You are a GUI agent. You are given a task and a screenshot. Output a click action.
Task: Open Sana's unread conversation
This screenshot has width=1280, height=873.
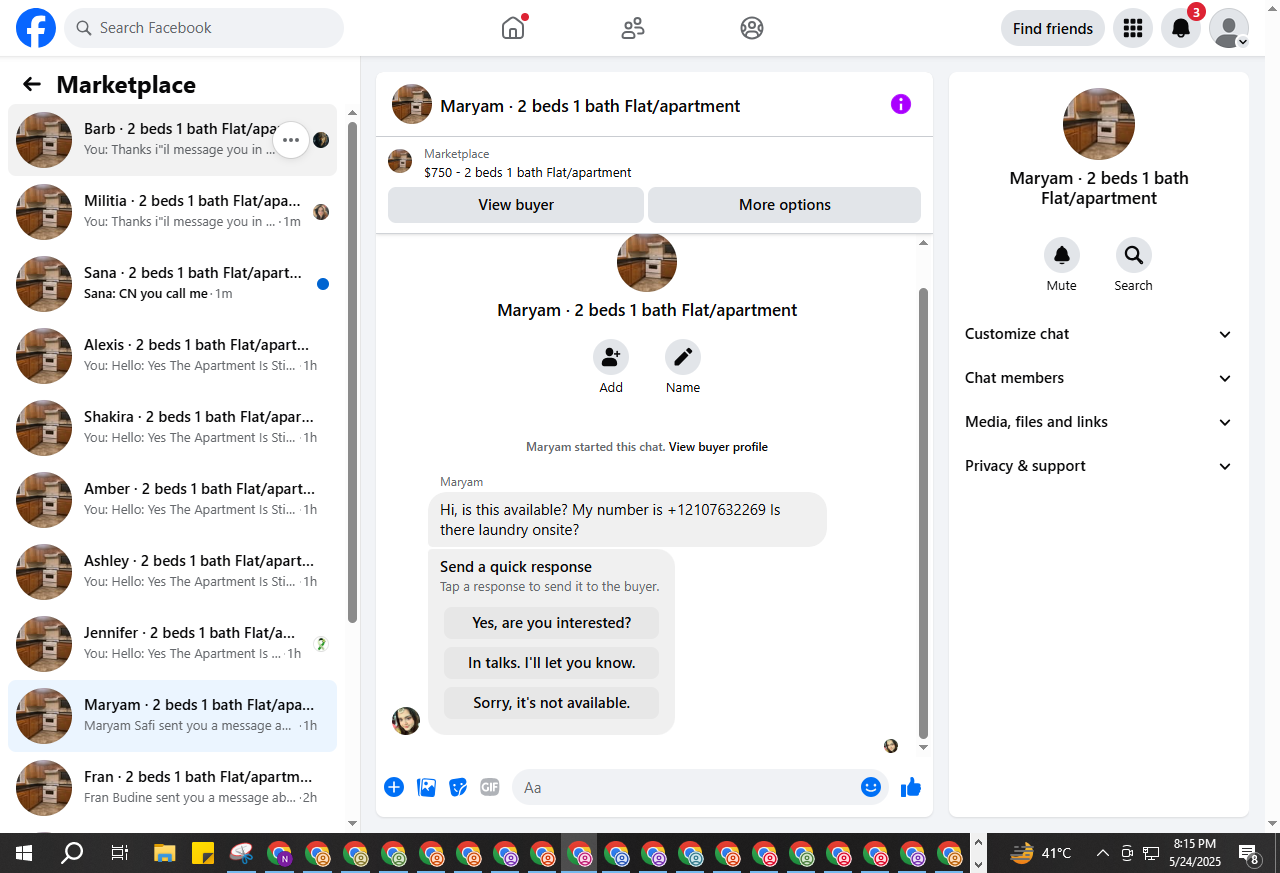pyautogui.click(x=172, y=284)
